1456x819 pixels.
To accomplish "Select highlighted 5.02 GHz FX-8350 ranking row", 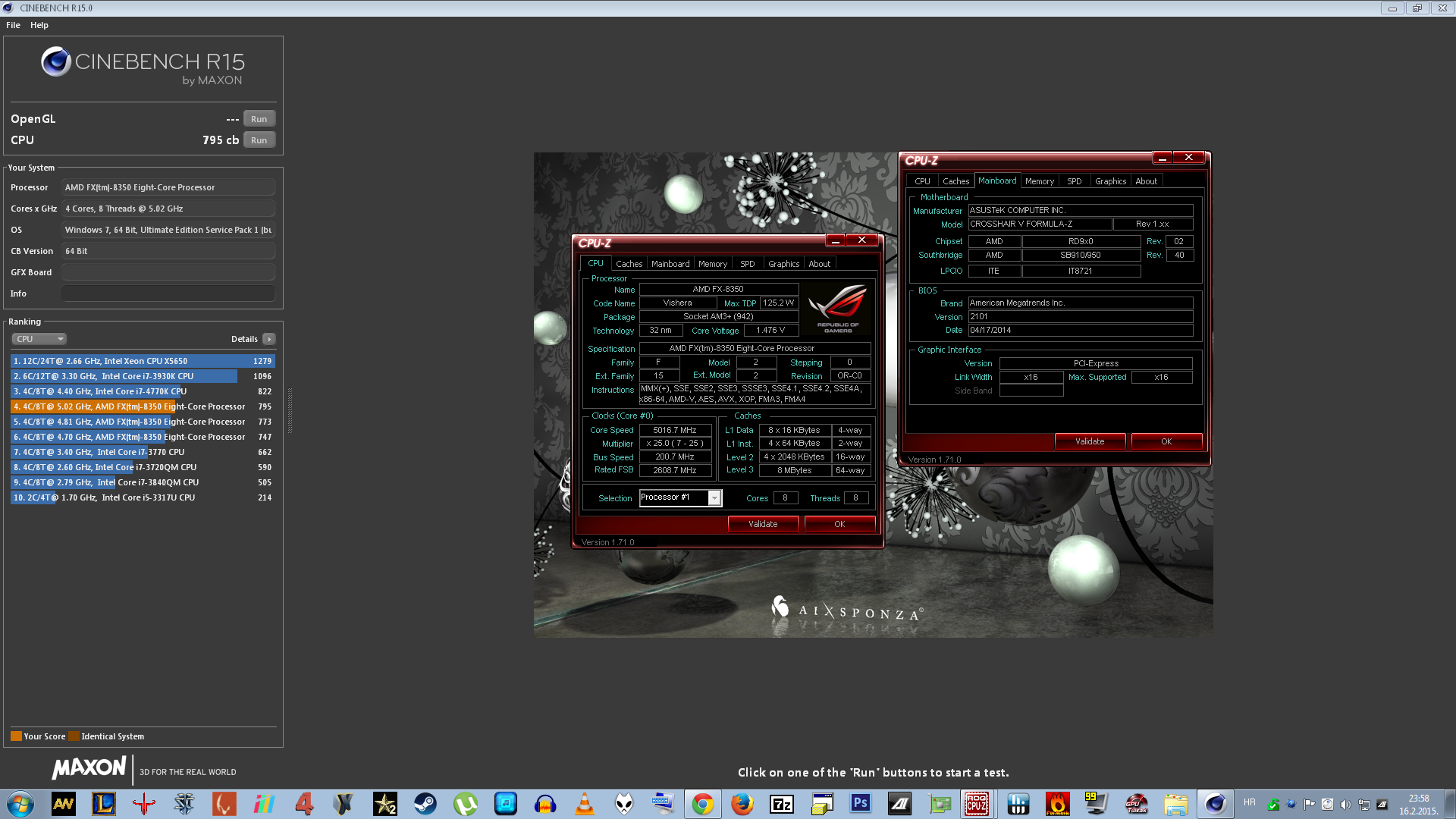I will coord(143,406).
